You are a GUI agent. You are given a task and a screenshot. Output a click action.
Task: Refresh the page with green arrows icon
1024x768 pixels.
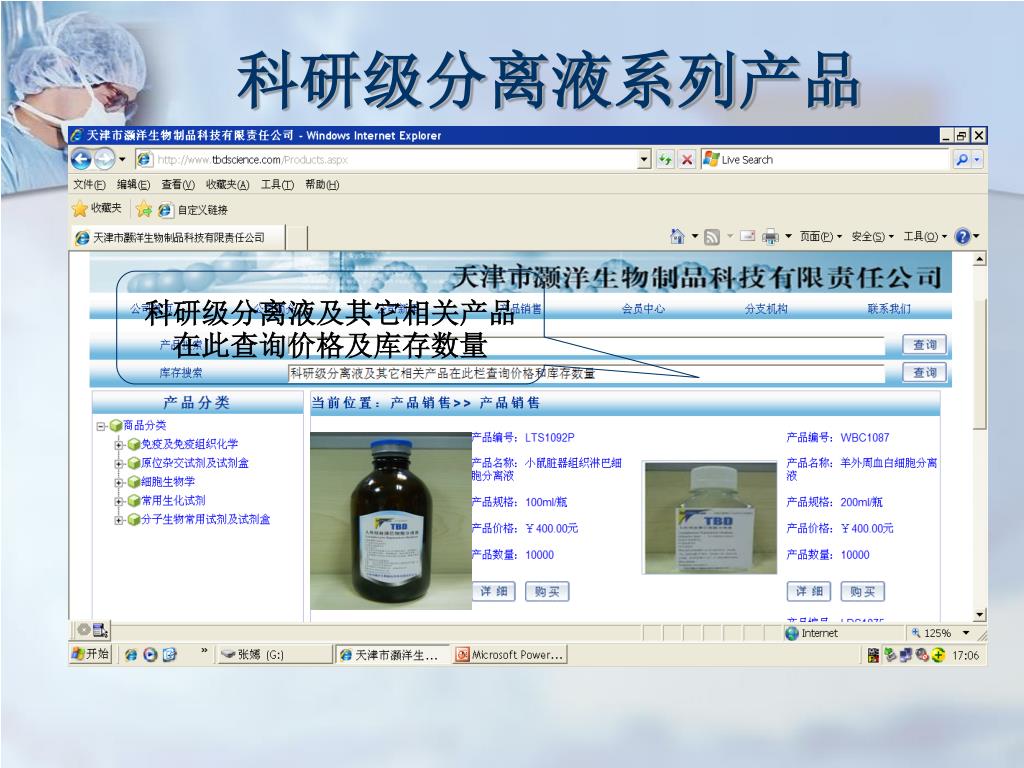coord(665,159)
